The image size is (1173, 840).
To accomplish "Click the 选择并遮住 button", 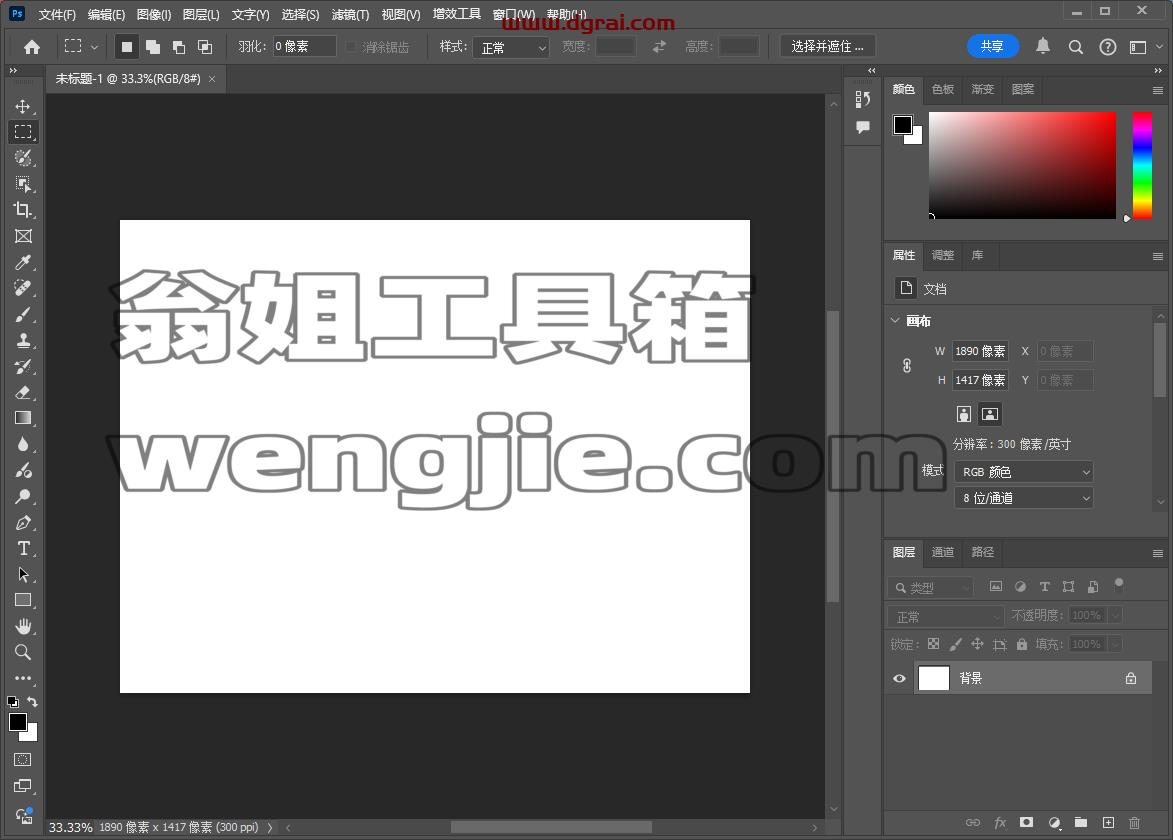I will (x=827, y=46).
